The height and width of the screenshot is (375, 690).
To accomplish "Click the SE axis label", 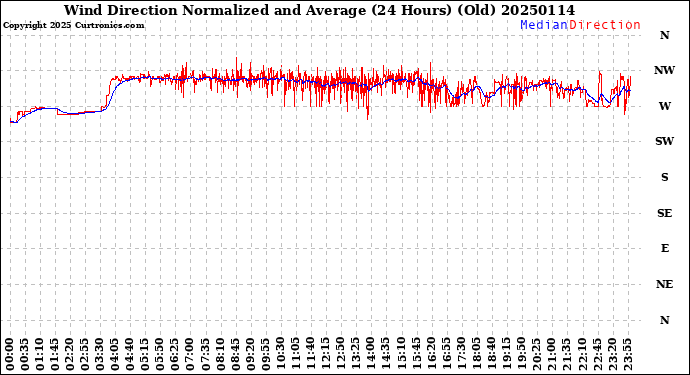I will pyautogui.click(x=664, y=213).
